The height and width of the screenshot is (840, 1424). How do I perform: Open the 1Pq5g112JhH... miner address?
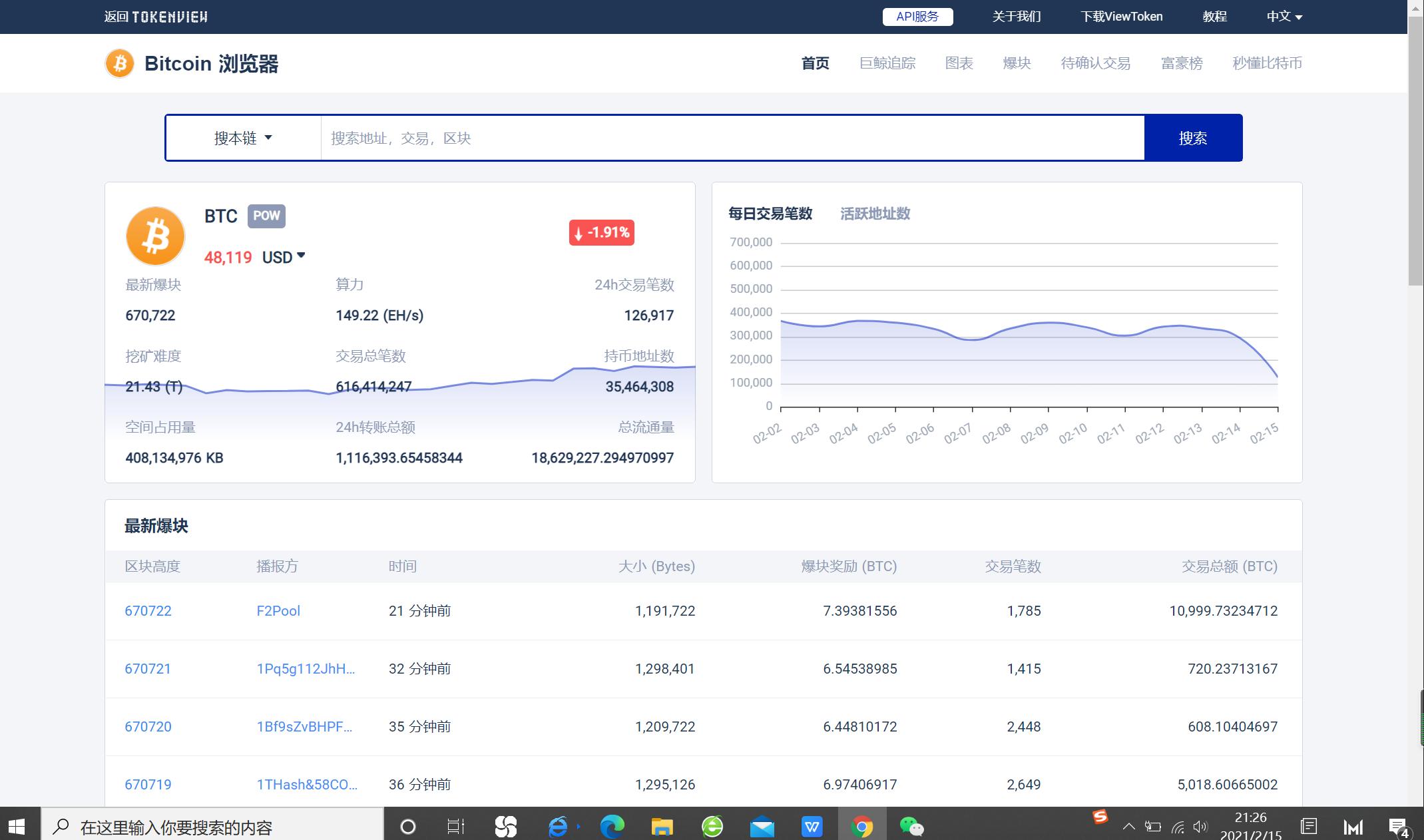point(306,669)
